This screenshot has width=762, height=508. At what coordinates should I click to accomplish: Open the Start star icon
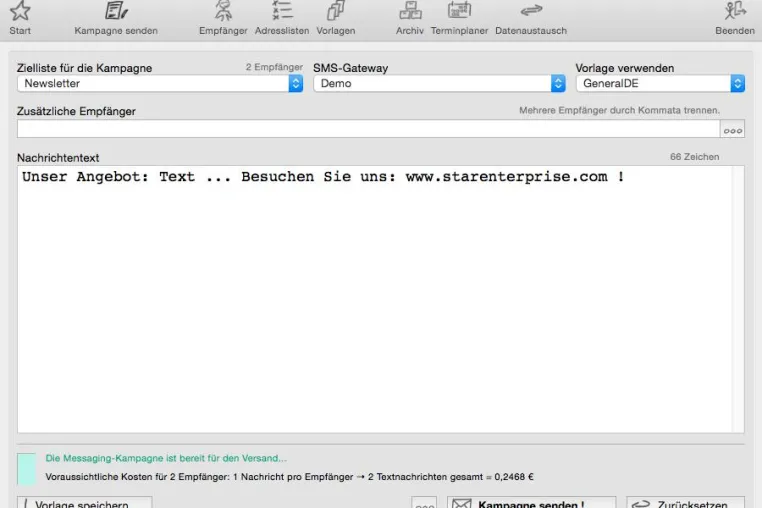[20, 12]
